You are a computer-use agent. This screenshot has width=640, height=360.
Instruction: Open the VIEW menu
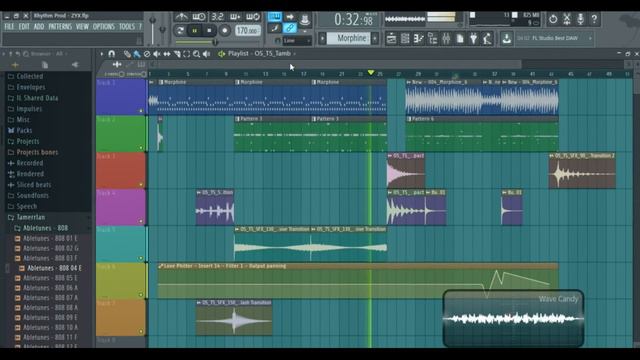click(82, 27)
